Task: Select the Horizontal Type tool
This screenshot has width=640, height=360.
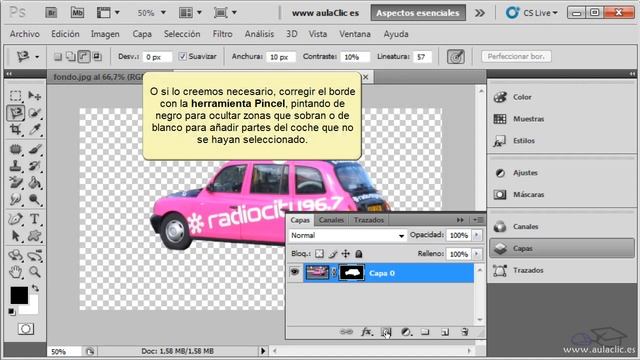Action: 35,219
